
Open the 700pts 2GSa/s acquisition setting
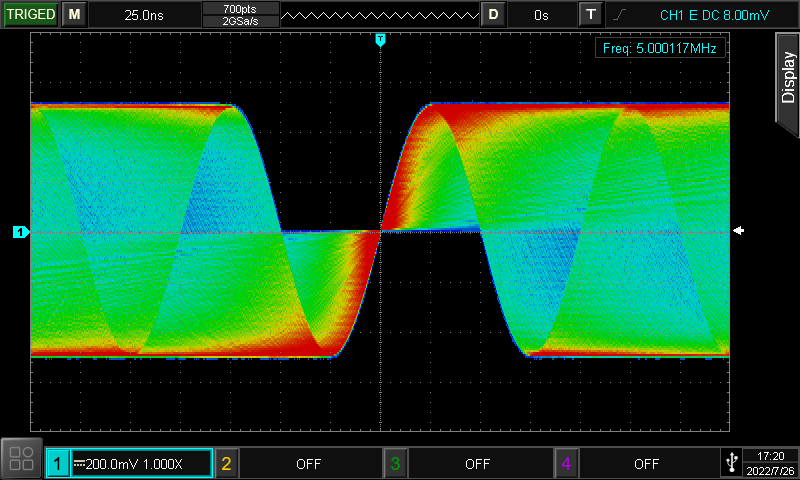click(x=239, y=15)
